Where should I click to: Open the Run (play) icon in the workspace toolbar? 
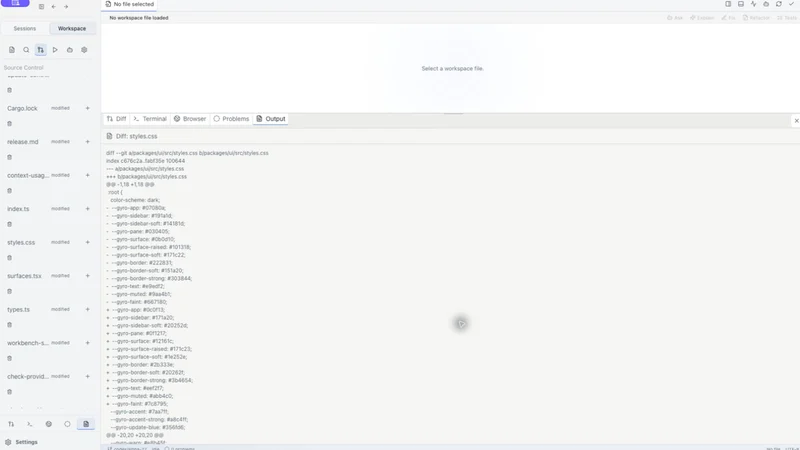coord(55,50)
